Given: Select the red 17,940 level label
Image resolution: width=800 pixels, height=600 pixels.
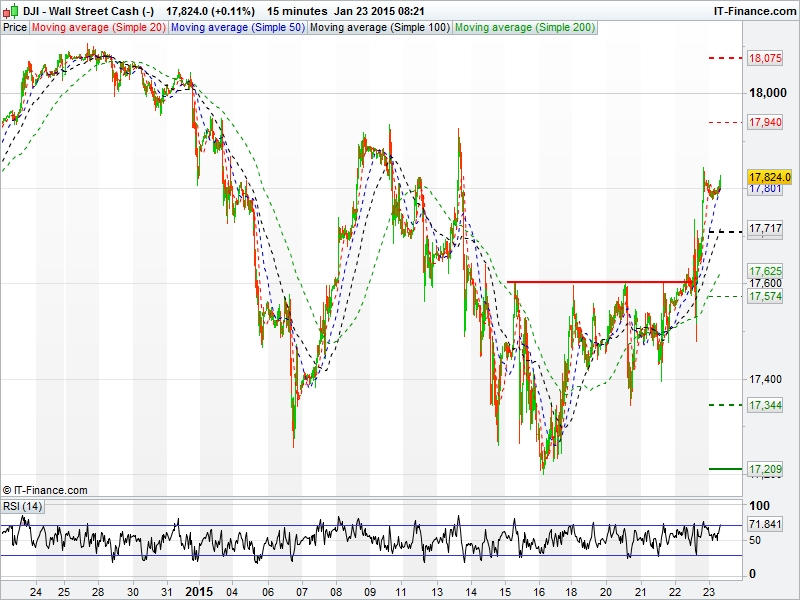Looking at the screenshot, I should (x=765, y=122).
